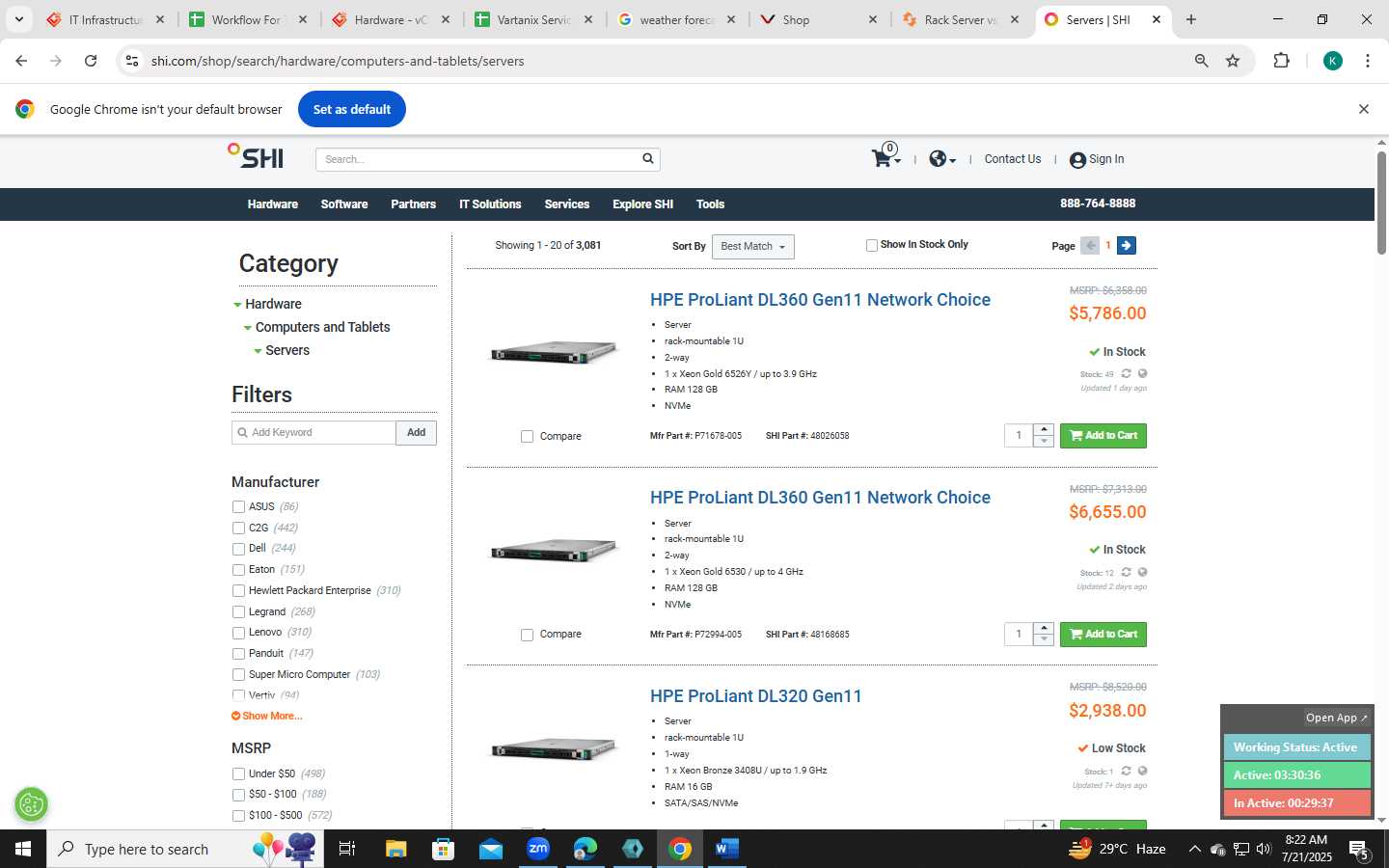Add first HPE ProLiant DL360 to cart

coord(1103,436)
